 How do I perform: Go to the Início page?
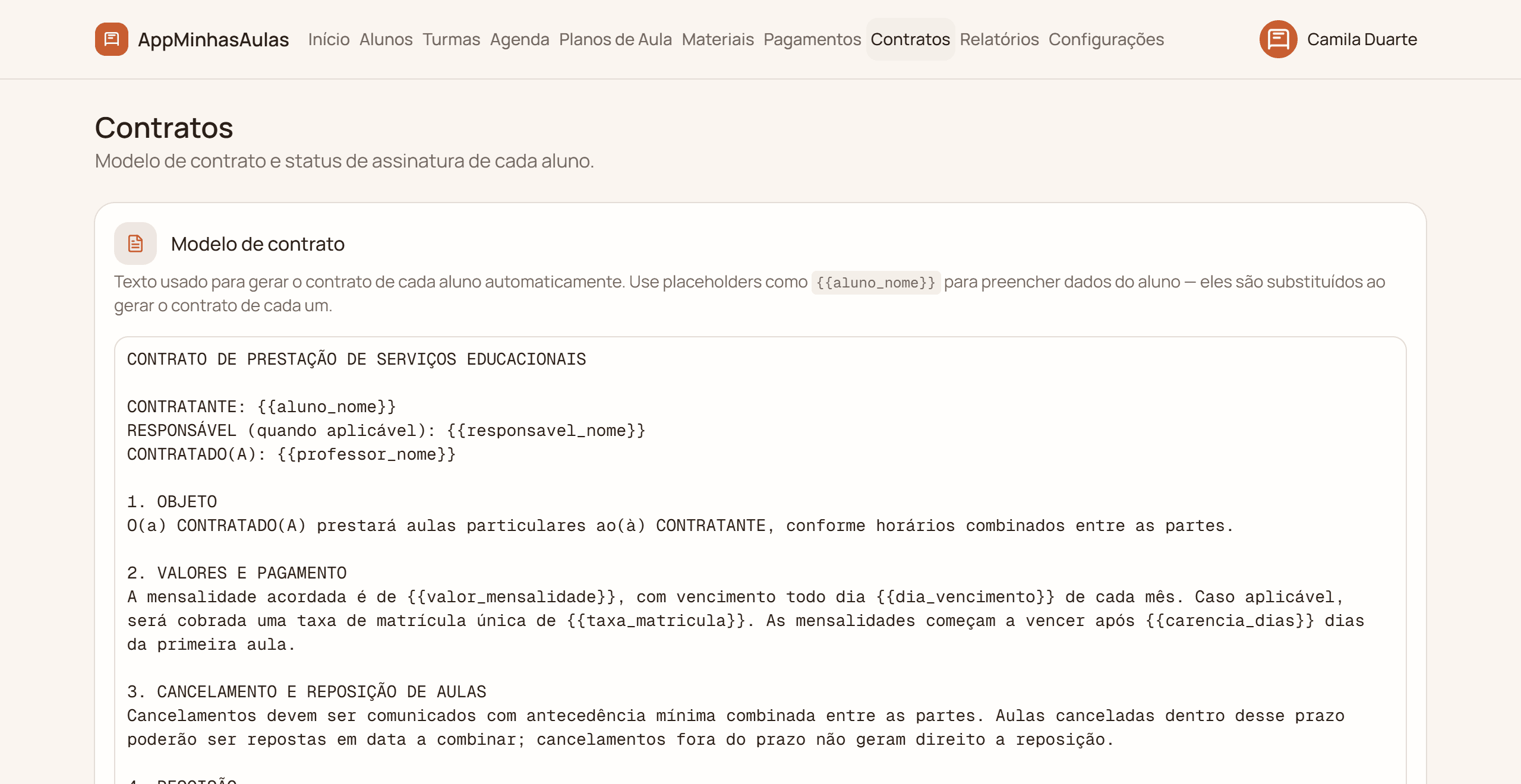[329, 39]
